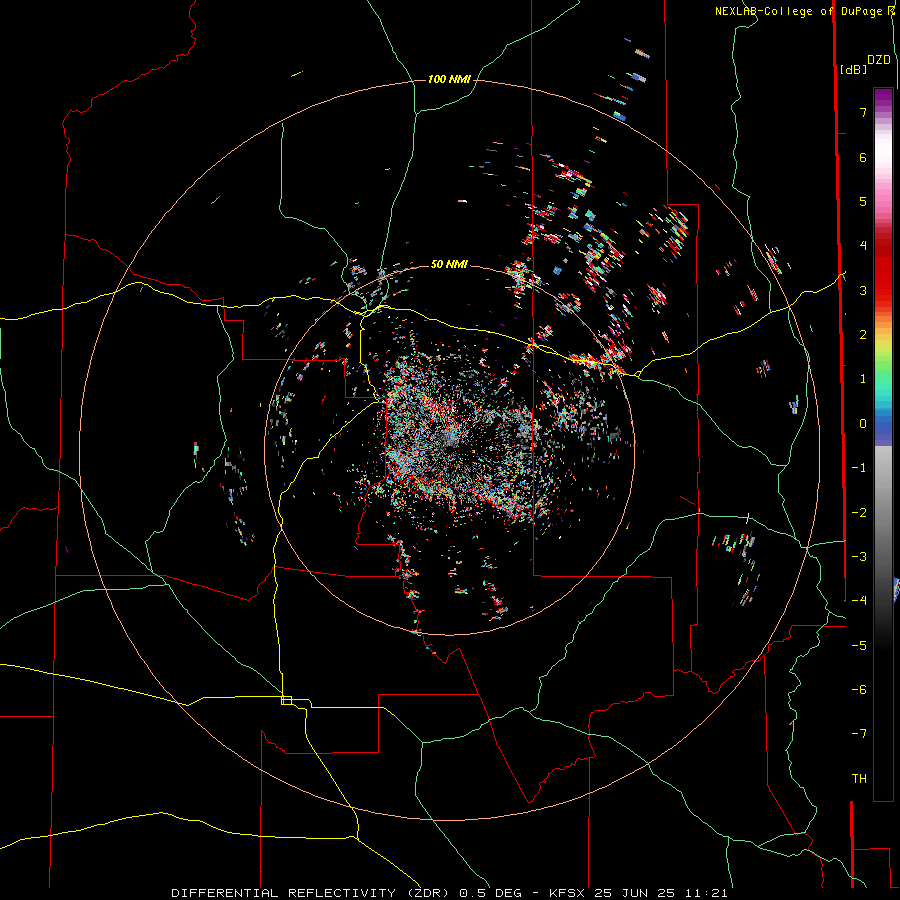
Task: Click the small yellow square marker on the highway
Action: click(286, 700)
